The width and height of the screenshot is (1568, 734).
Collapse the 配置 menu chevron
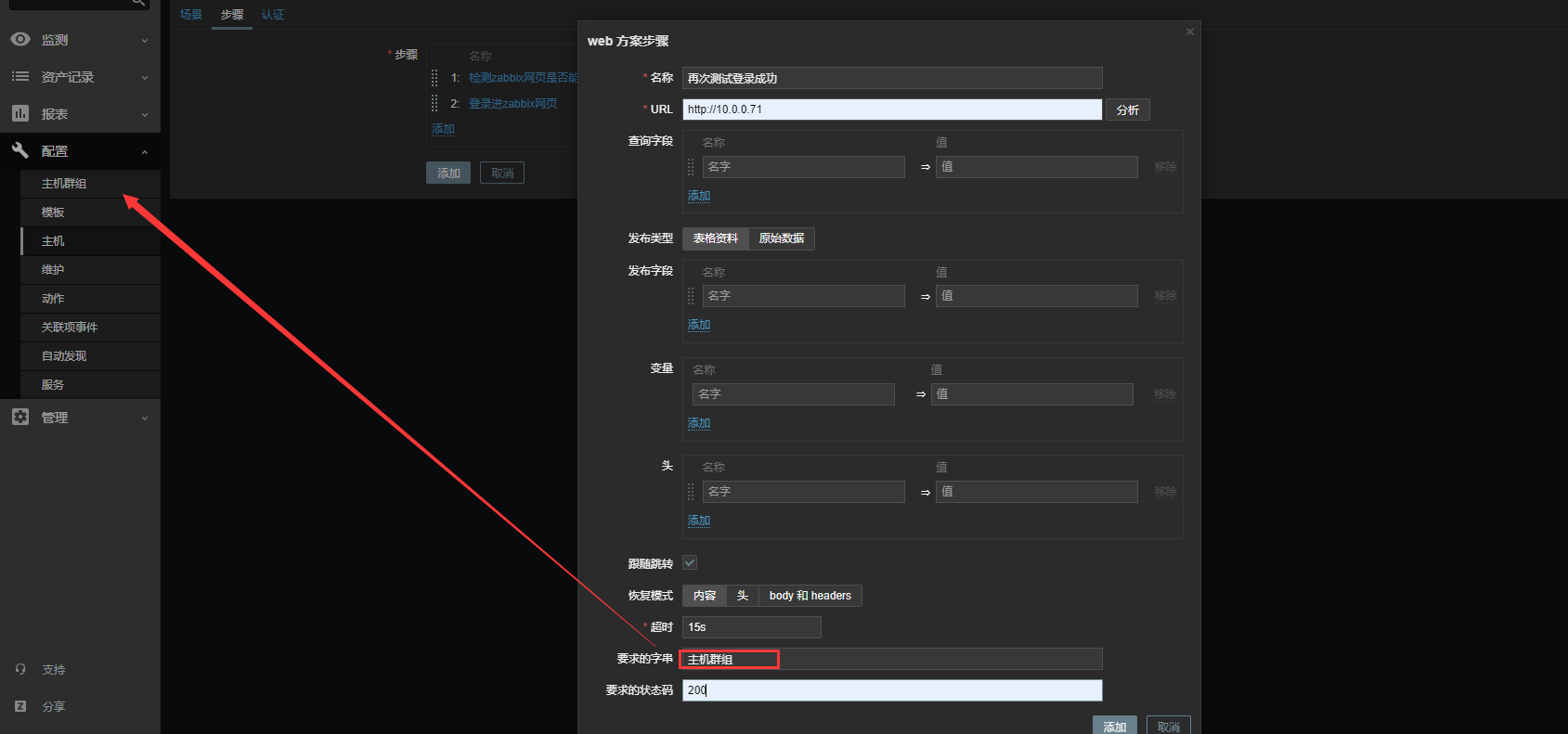[x=145, y=152]
